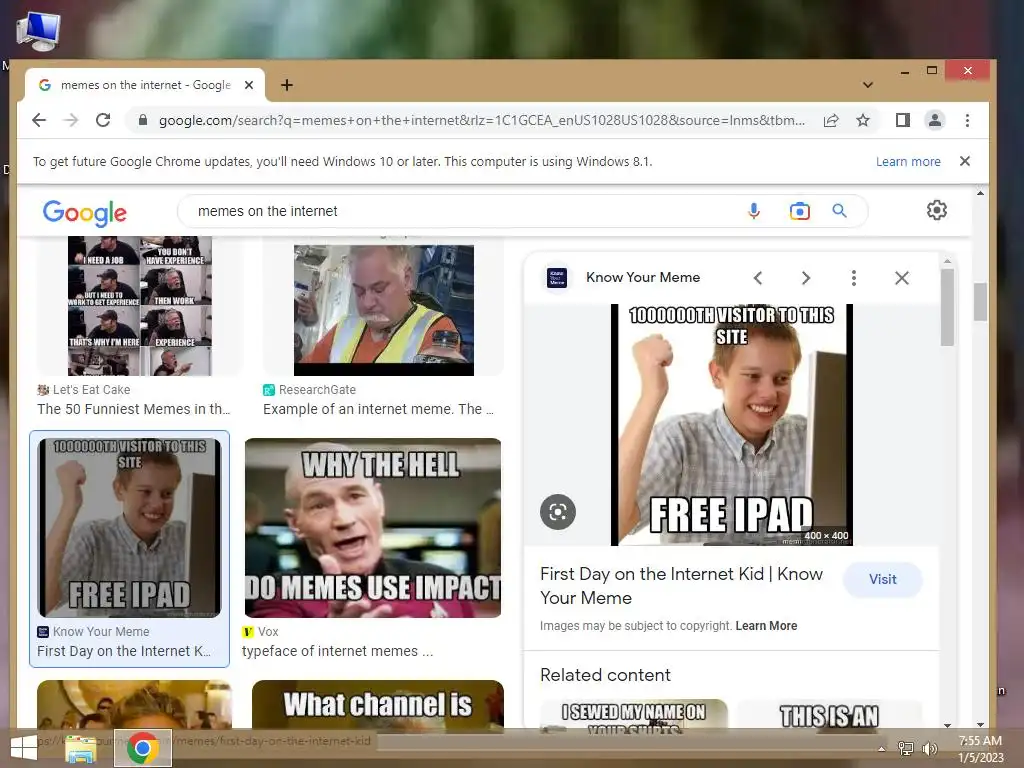Open 'The 50 Funniest Memes' result link
The width and height of the screenshot is (1024, 768).
134,409
